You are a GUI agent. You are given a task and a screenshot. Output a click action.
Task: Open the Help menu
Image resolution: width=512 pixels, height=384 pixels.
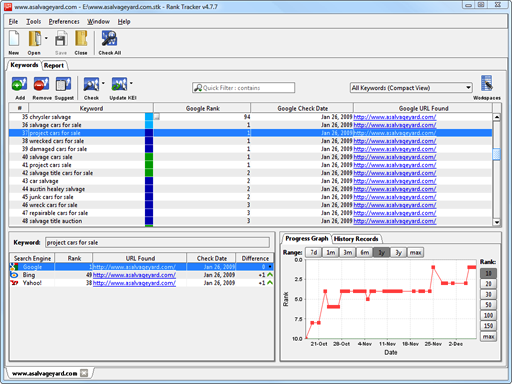point(124,22)
